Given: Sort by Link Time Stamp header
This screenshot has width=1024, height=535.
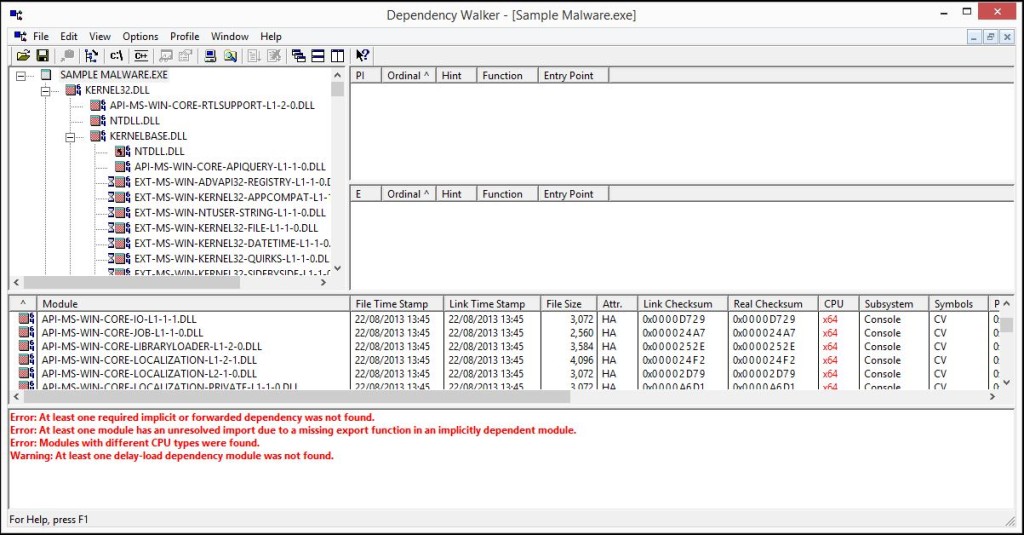Looking at the screenshot, I should point(492,304).
